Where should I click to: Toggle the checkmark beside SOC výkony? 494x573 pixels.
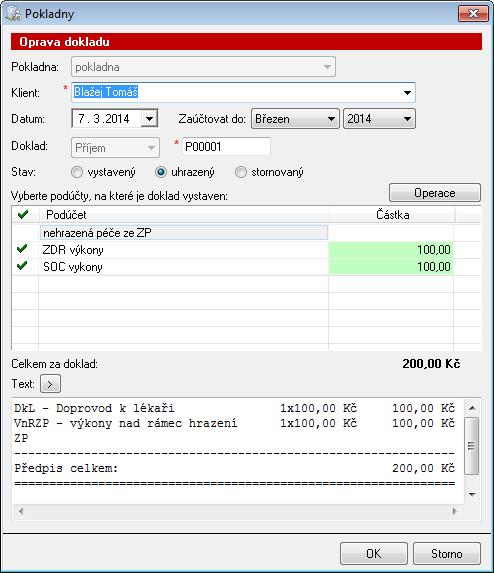(x=22, y=266)
